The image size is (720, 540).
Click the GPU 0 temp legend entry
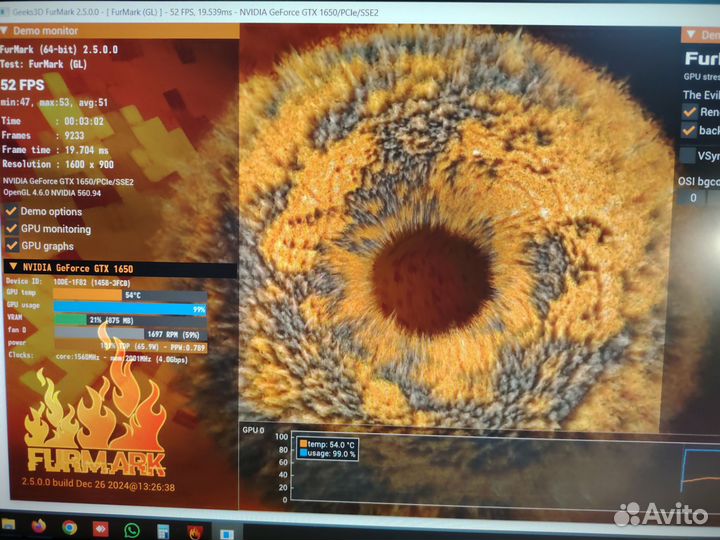[x=328, y=443]
